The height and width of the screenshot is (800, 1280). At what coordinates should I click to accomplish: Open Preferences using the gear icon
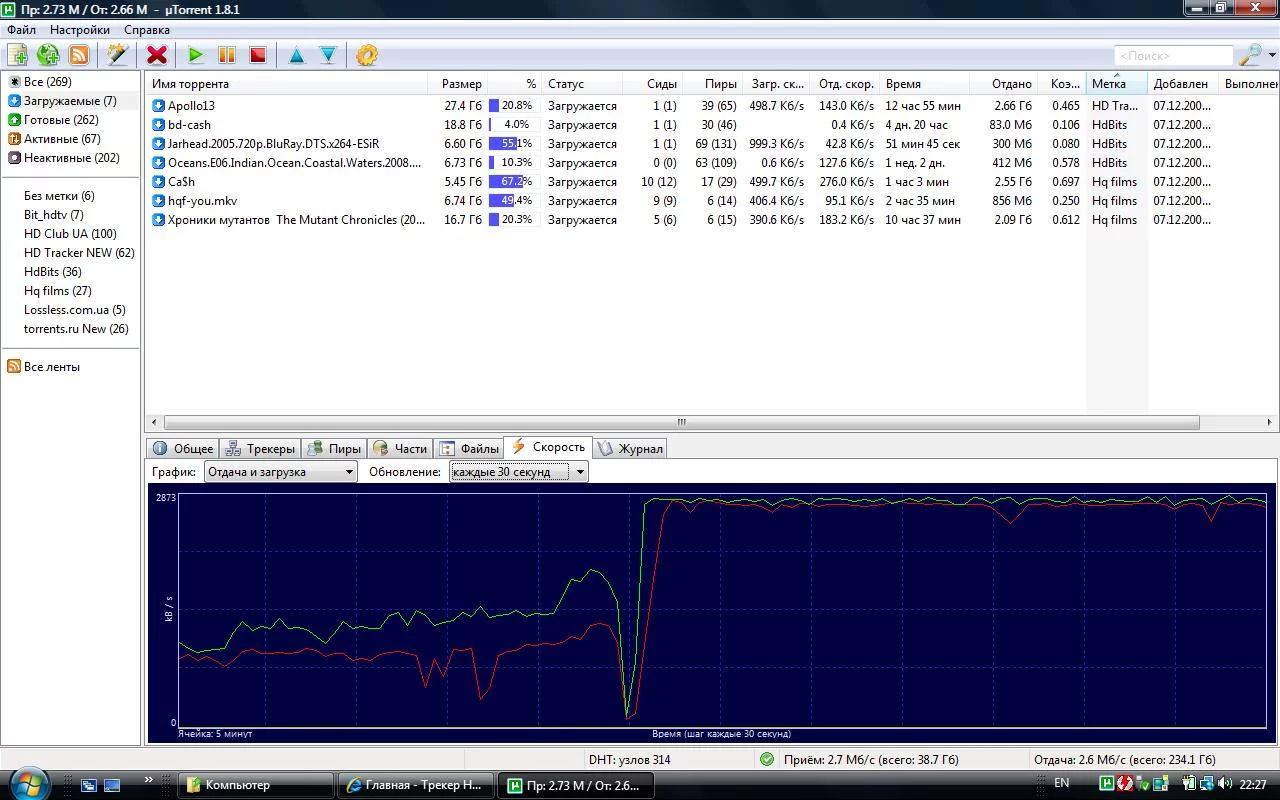tap(367, 55)
